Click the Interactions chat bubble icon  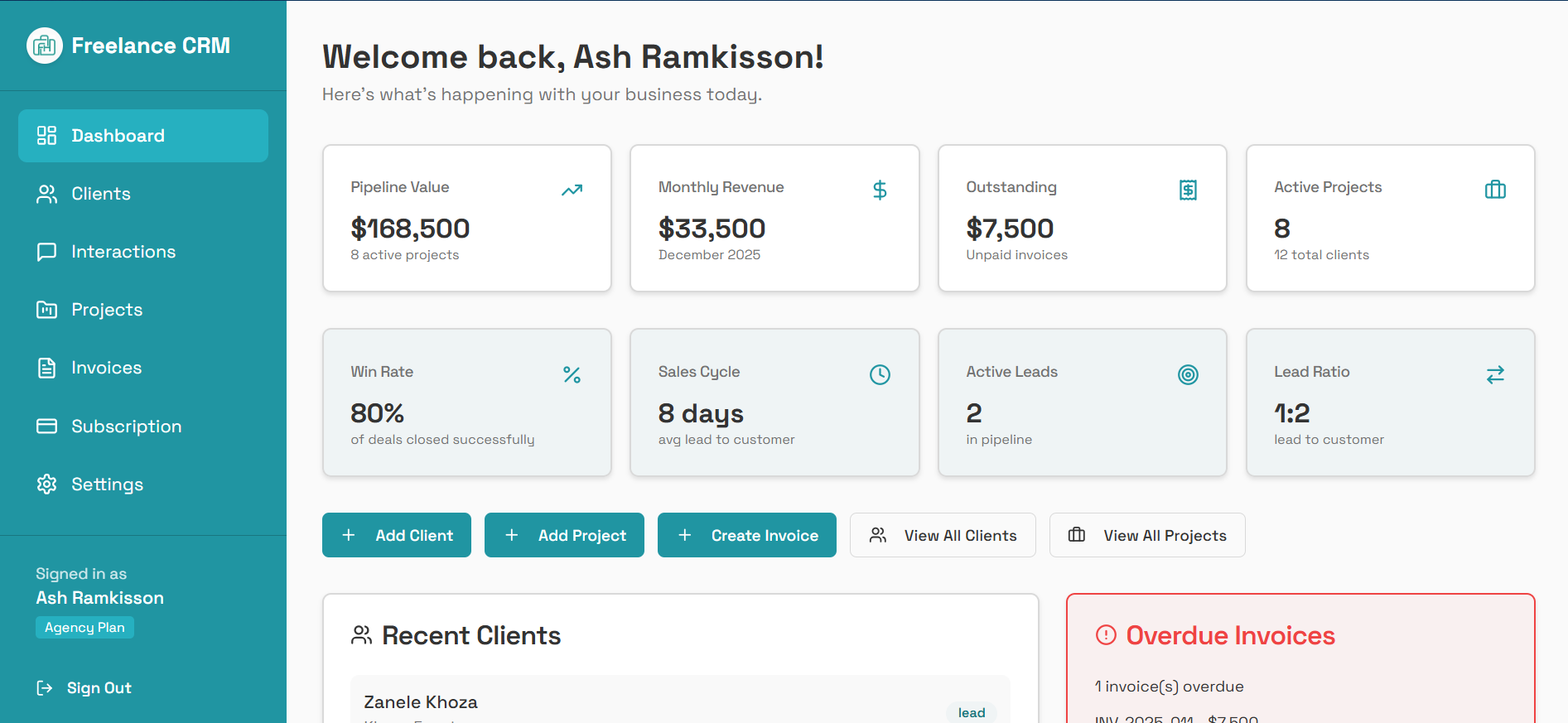(x=47, y=252)
